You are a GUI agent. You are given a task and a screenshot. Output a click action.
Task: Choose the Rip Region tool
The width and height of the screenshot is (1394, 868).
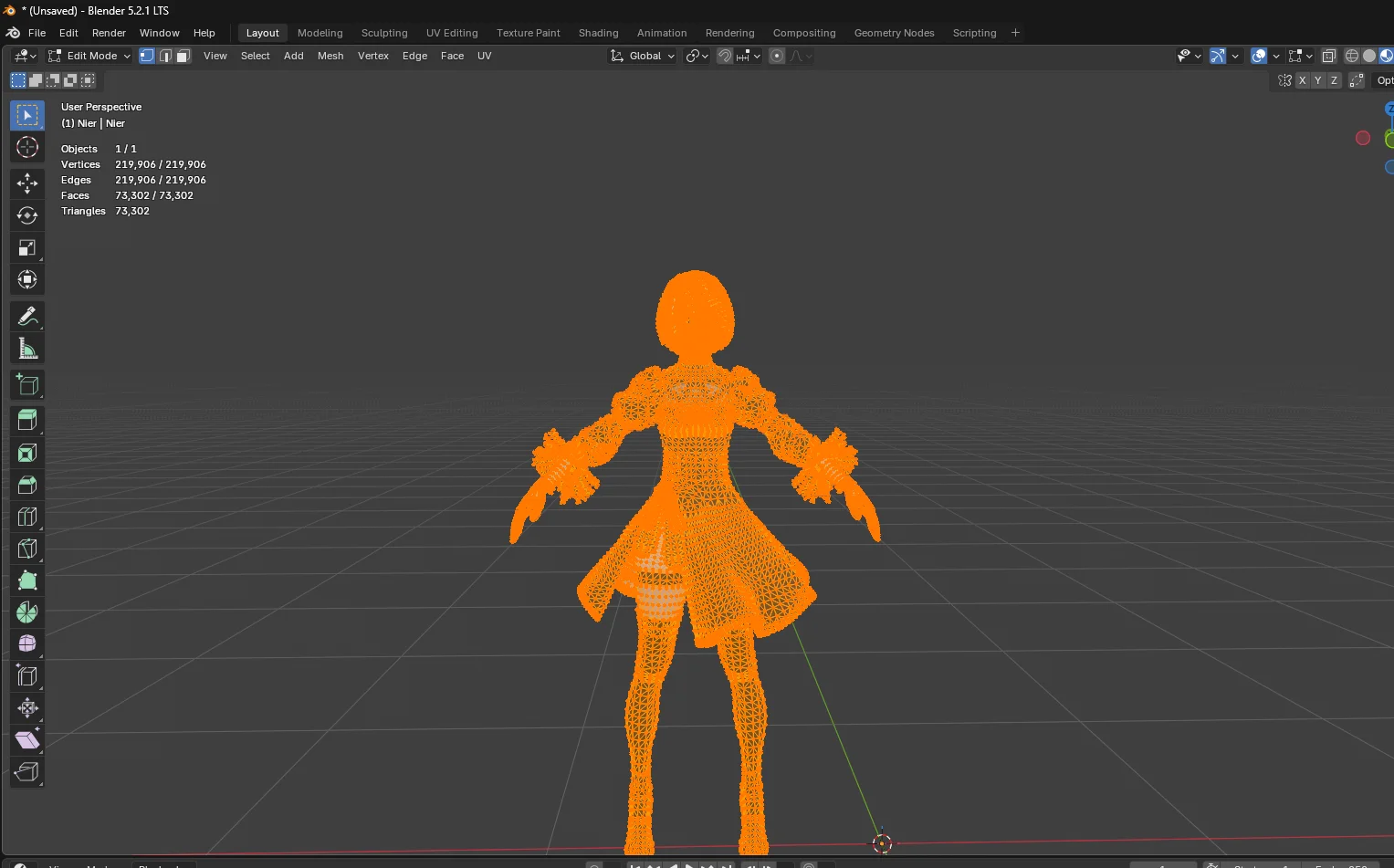click(27, 772)
